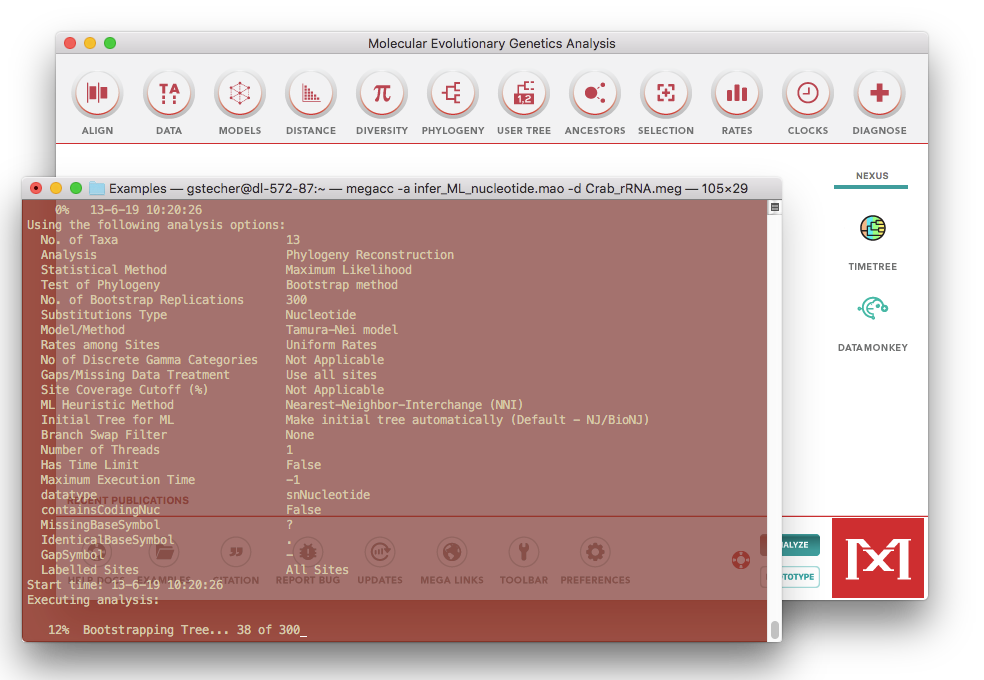Click the 'Has Time Limit' label
984x680 pixels.
pyautogui.click(x=90, y=465)
